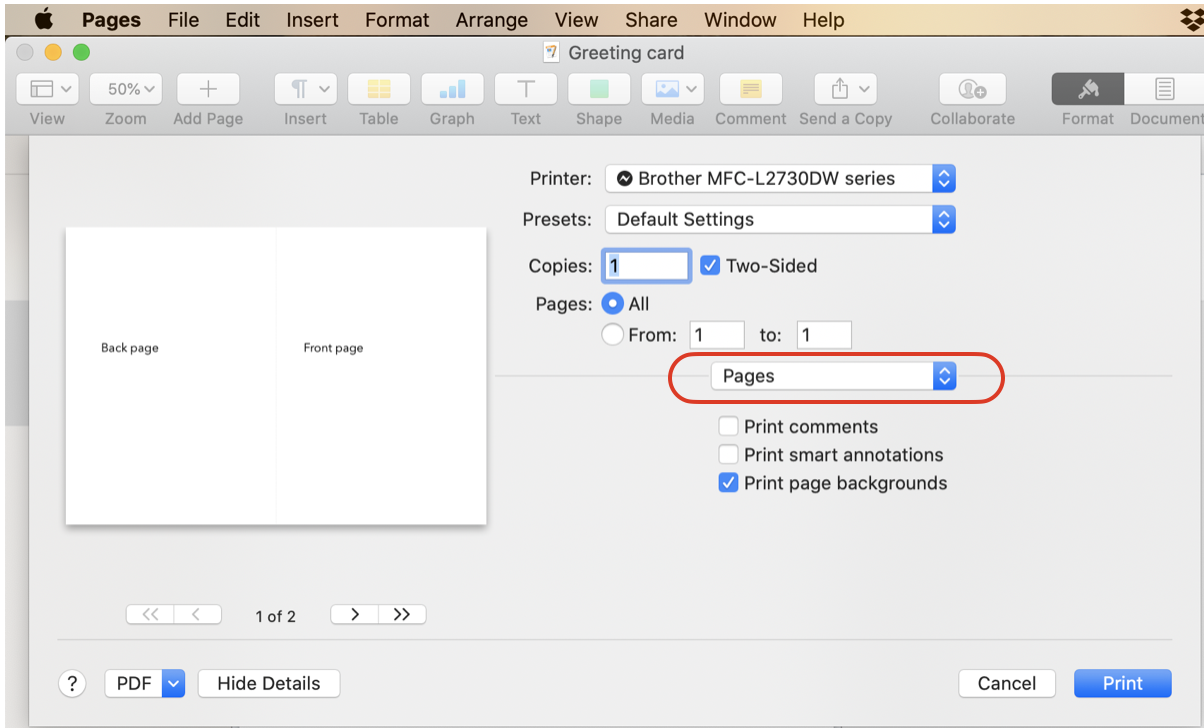Viewport: 1204px width, 728px height.
Task: Click the Shape toolbar icon
Action: coord(599,89)
